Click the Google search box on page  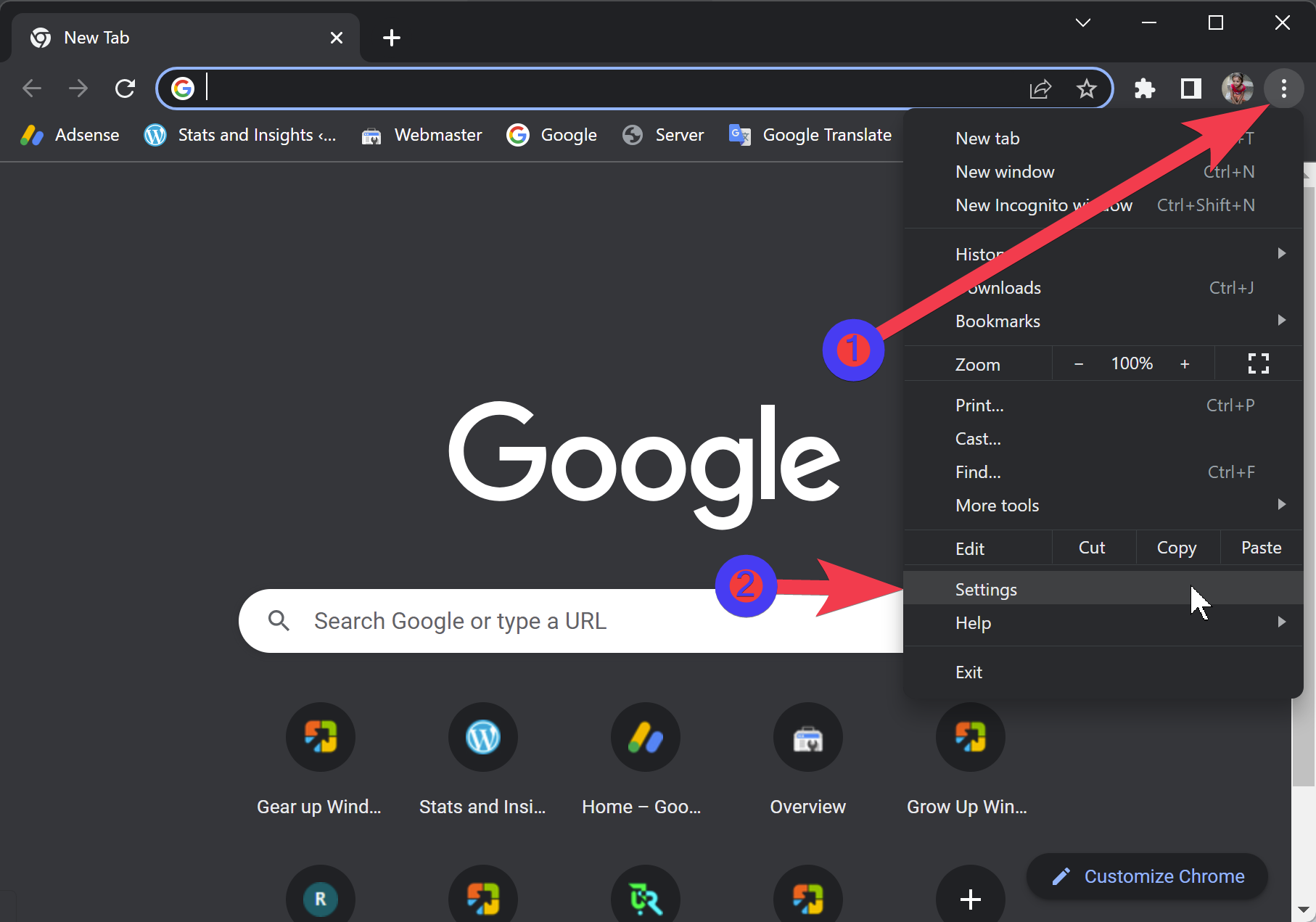(x=571, y=621)
